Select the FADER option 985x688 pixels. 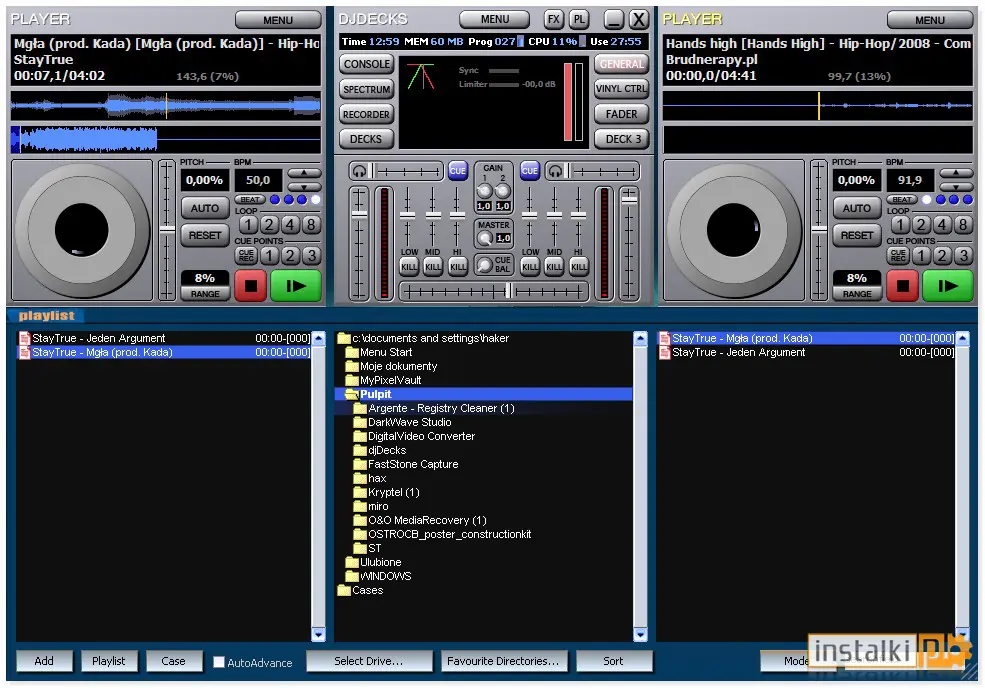click(621, 114)
